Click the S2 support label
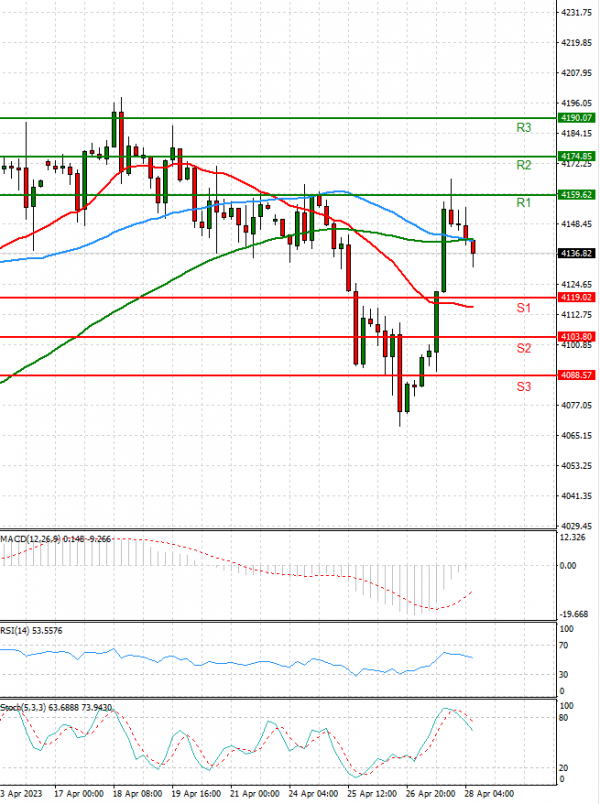This screenshot has width=600, height=804. pyautogui.click(x=523, y=348)
